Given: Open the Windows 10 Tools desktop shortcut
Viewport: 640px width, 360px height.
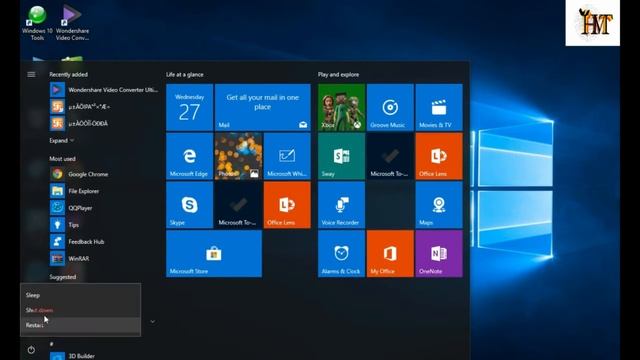Looking at the screenshot, I should point(37,24).
